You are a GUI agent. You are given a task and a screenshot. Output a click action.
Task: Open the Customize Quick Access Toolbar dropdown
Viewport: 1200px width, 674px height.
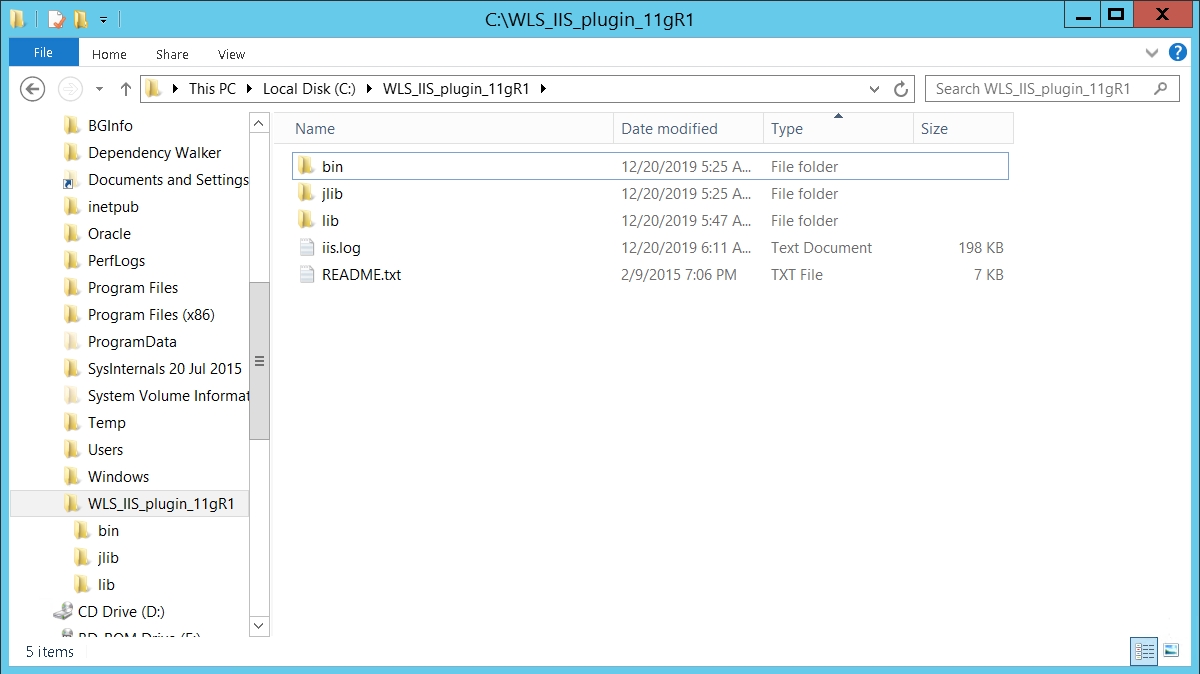[103, 19]
